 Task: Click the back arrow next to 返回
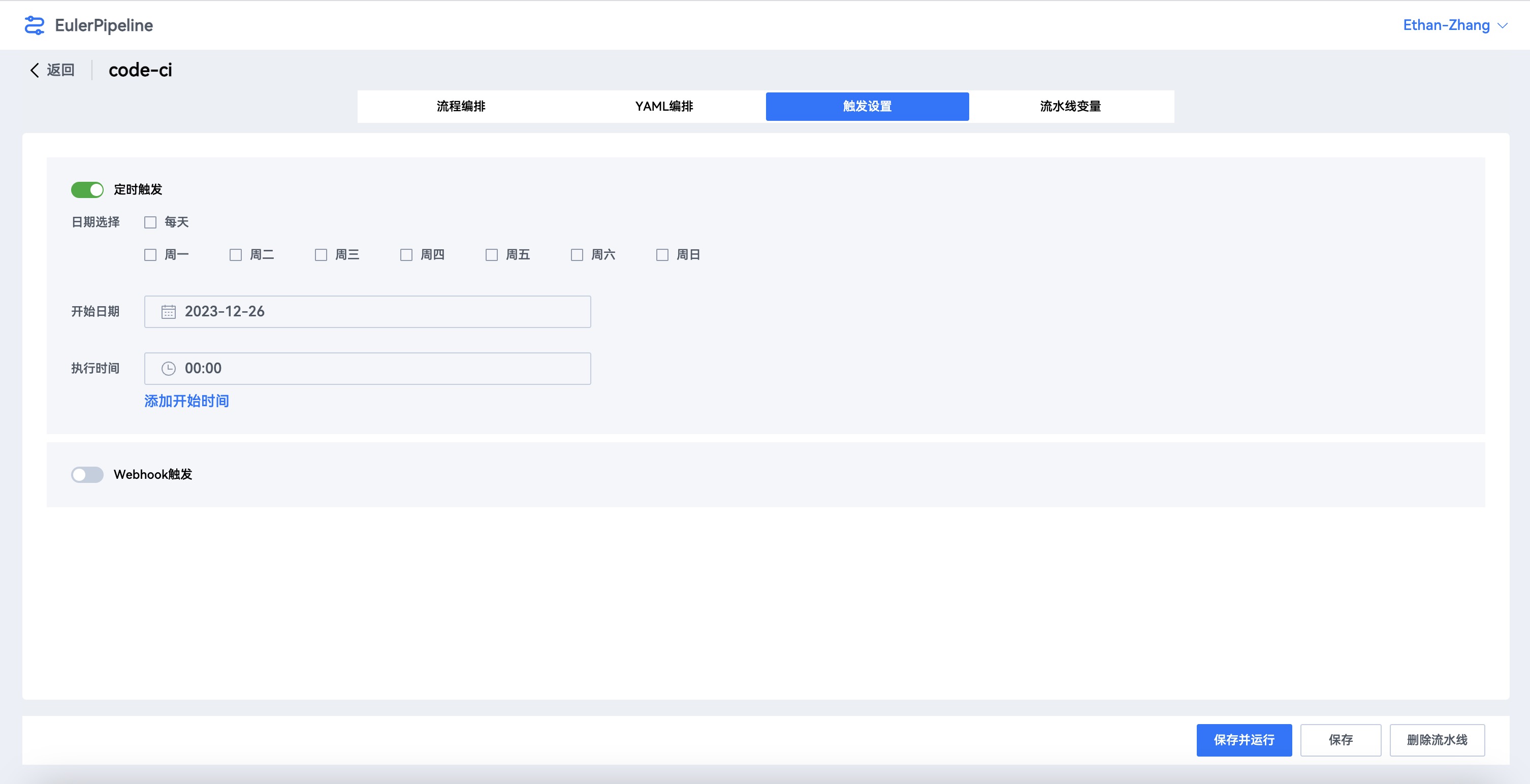pos(35,70)
